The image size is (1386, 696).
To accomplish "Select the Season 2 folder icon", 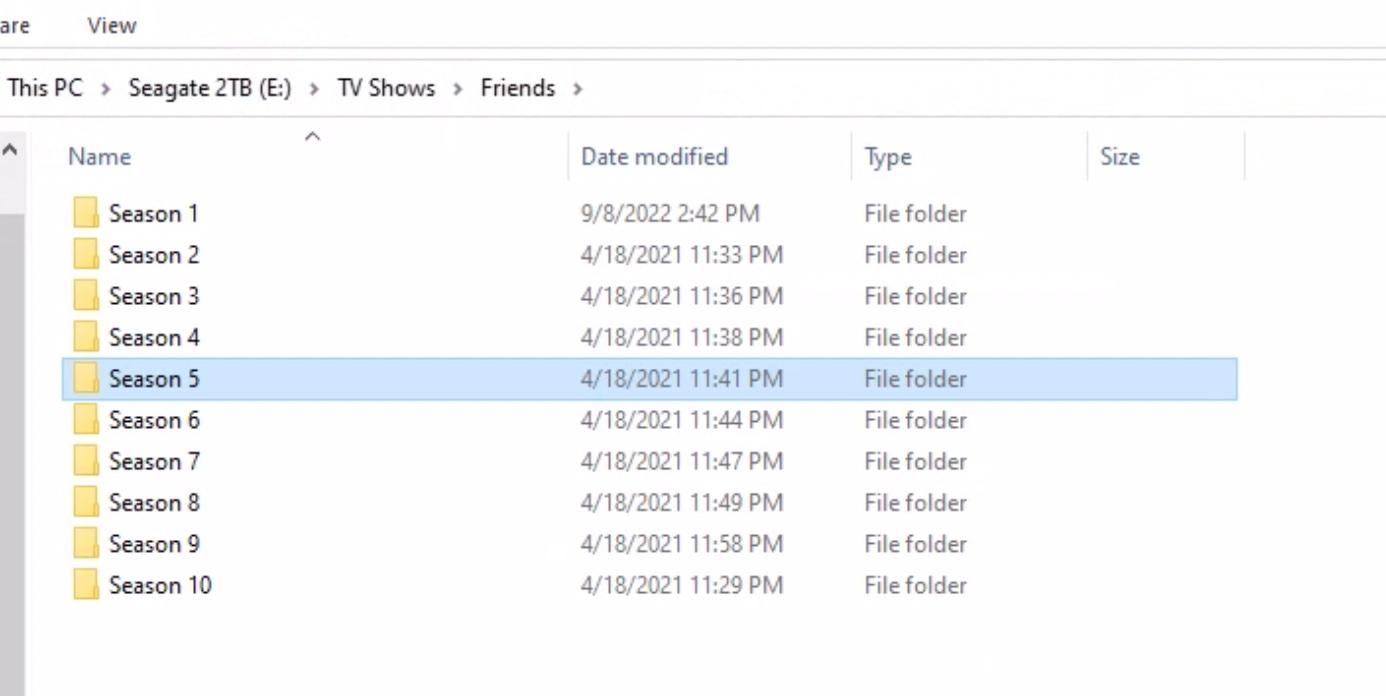I will click(86, 255).
